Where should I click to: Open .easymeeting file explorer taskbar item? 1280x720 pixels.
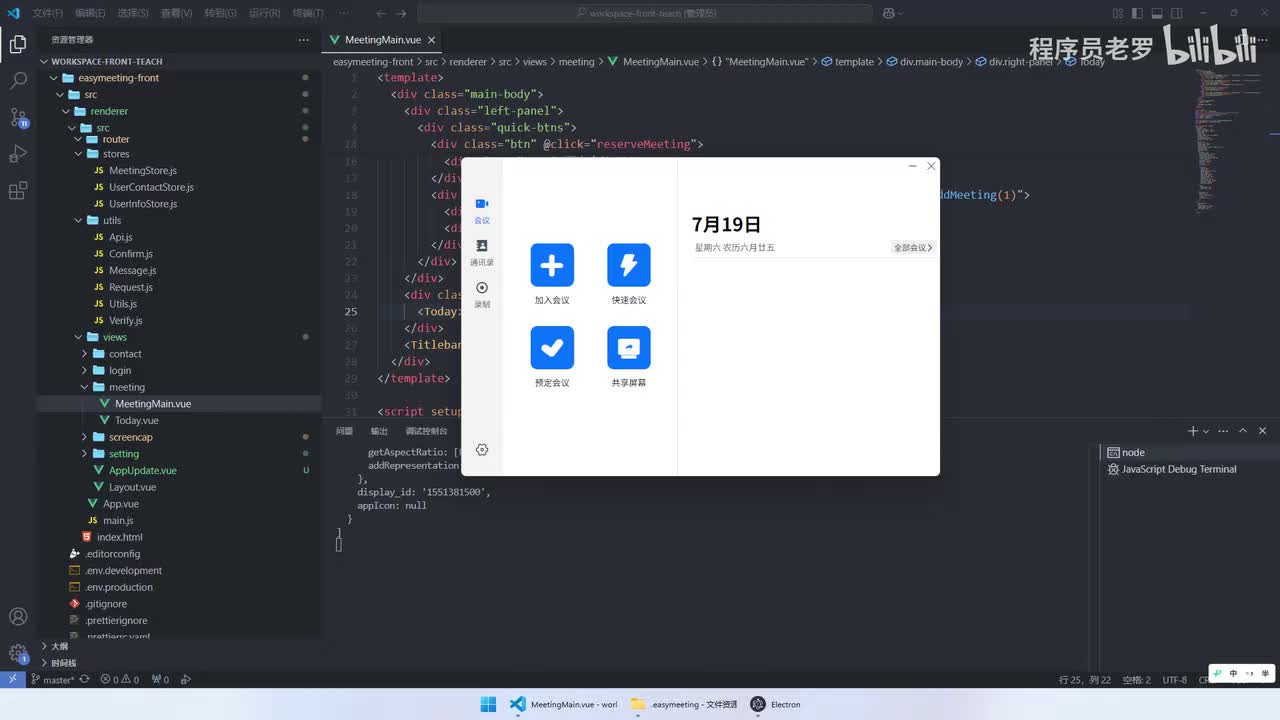[684, 704]
